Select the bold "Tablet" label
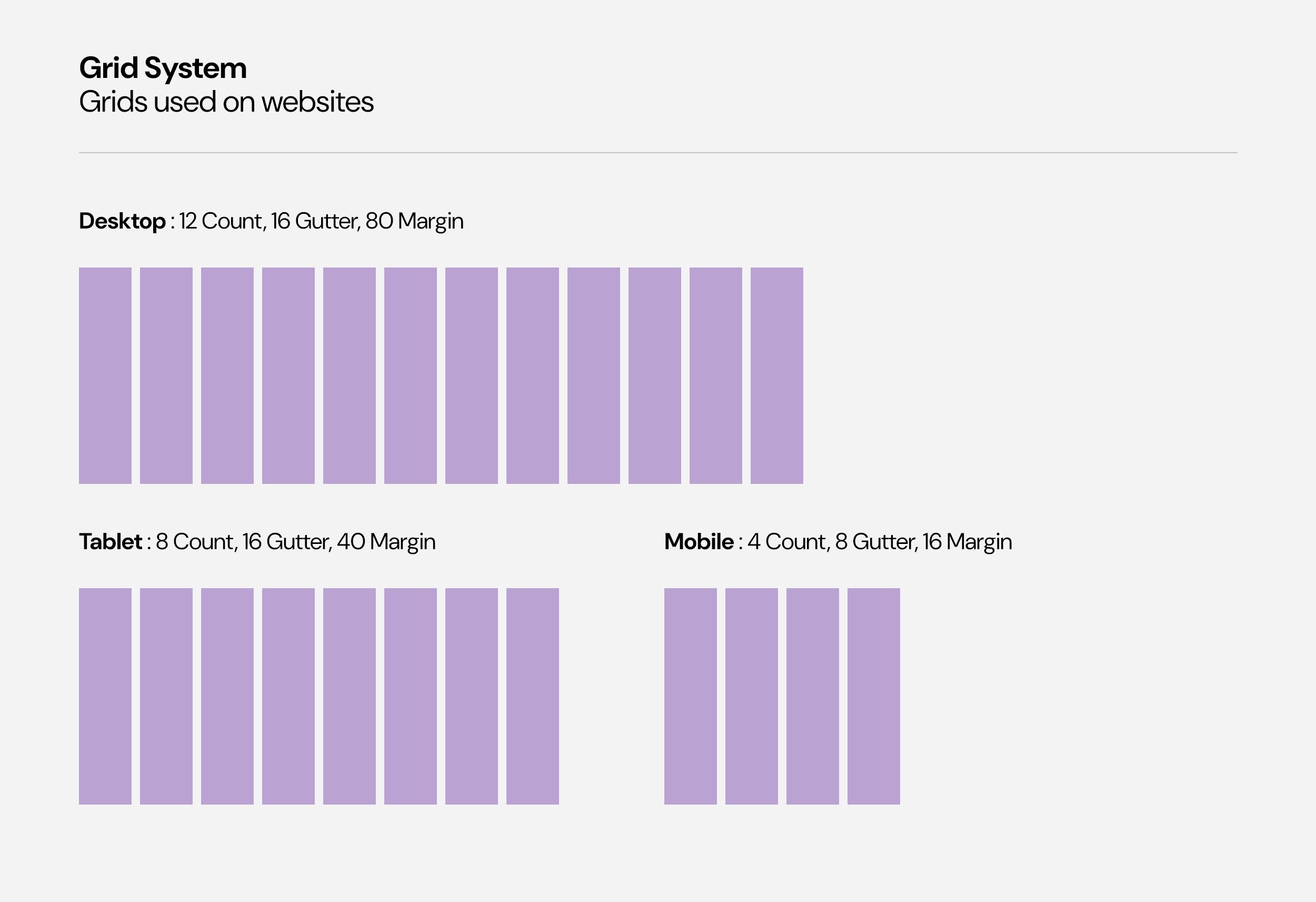 tap(111, 542)
